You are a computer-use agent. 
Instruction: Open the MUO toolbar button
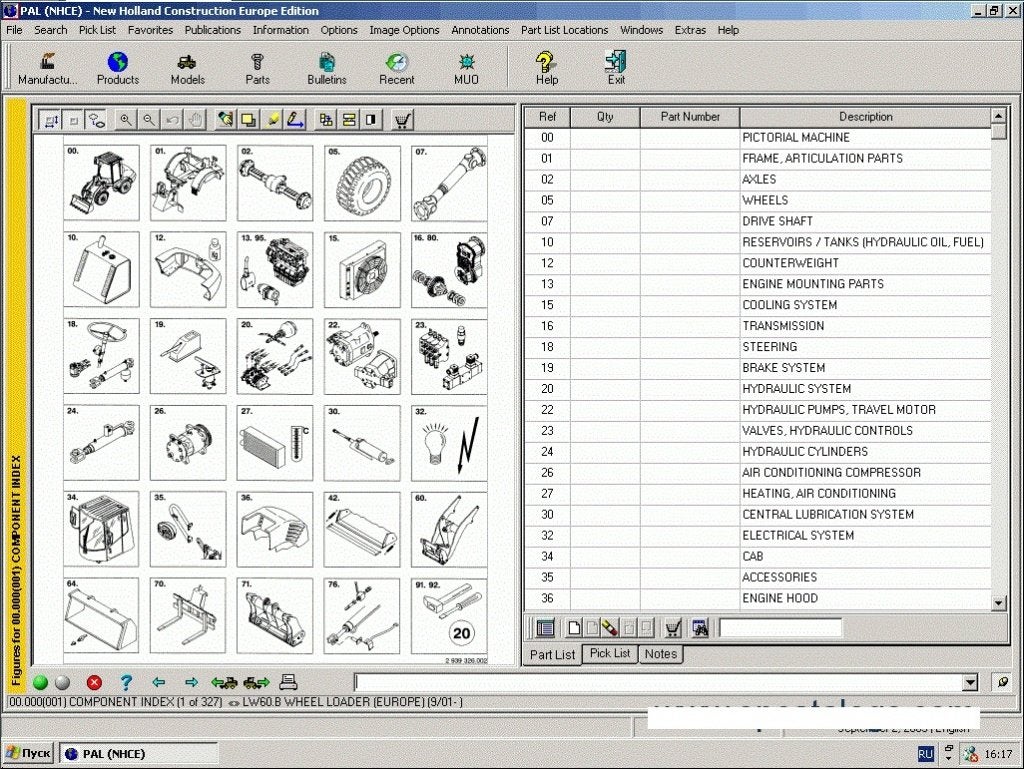(466, 69)
